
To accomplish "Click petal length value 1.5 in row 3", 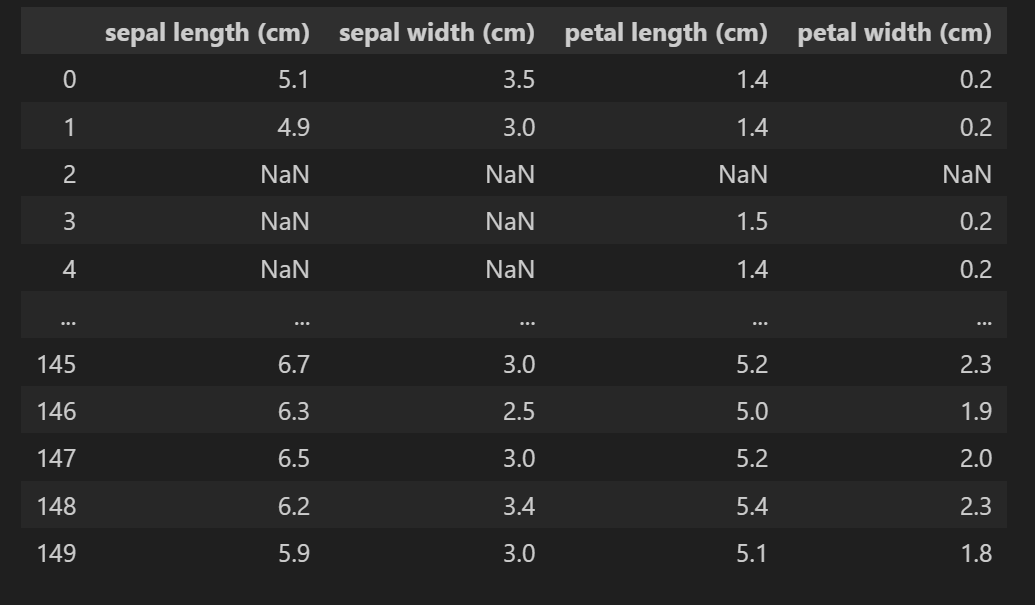I will click(752, 222).
